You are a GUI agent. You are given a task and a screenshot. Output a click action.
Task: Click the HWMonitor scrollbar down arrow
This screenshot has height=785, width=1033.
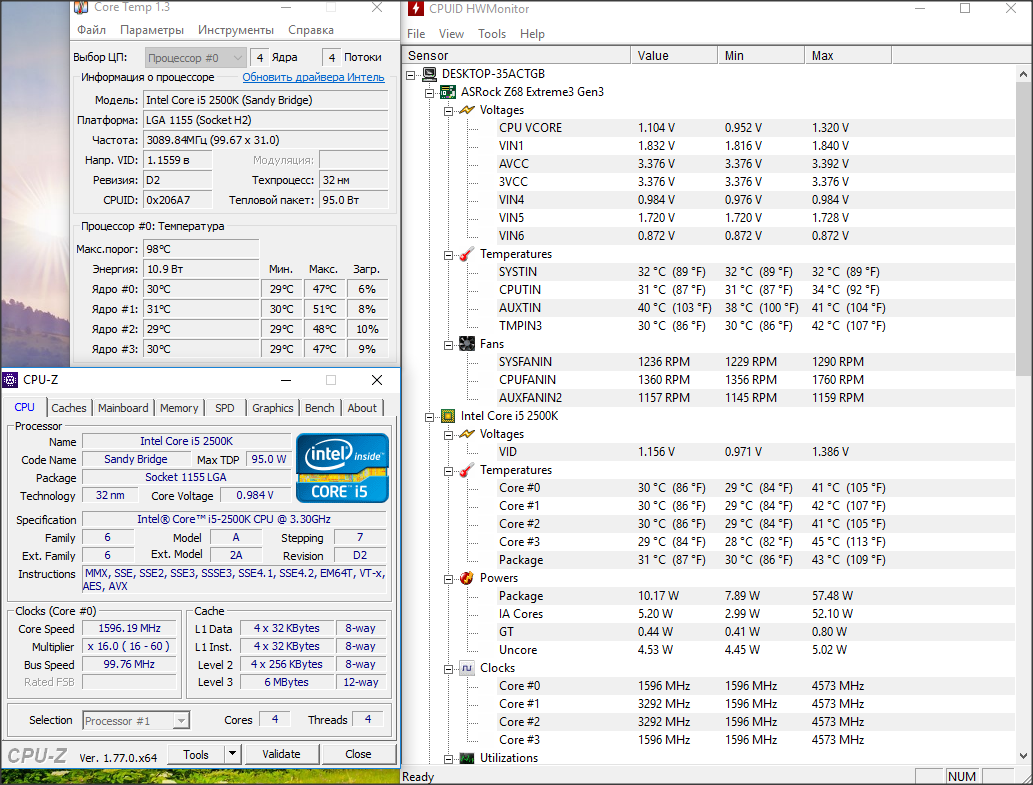pos(1023,756)
